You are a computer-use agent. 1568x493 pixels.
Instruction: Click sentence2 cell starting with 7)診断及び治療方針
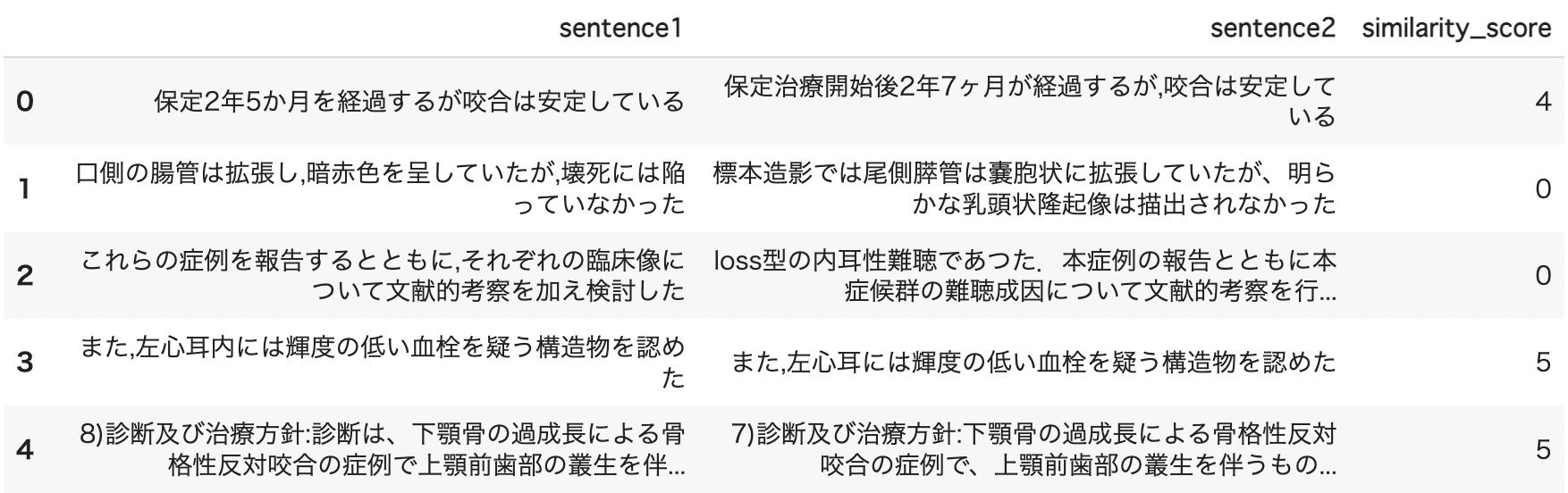click(x=1033, y=449)
